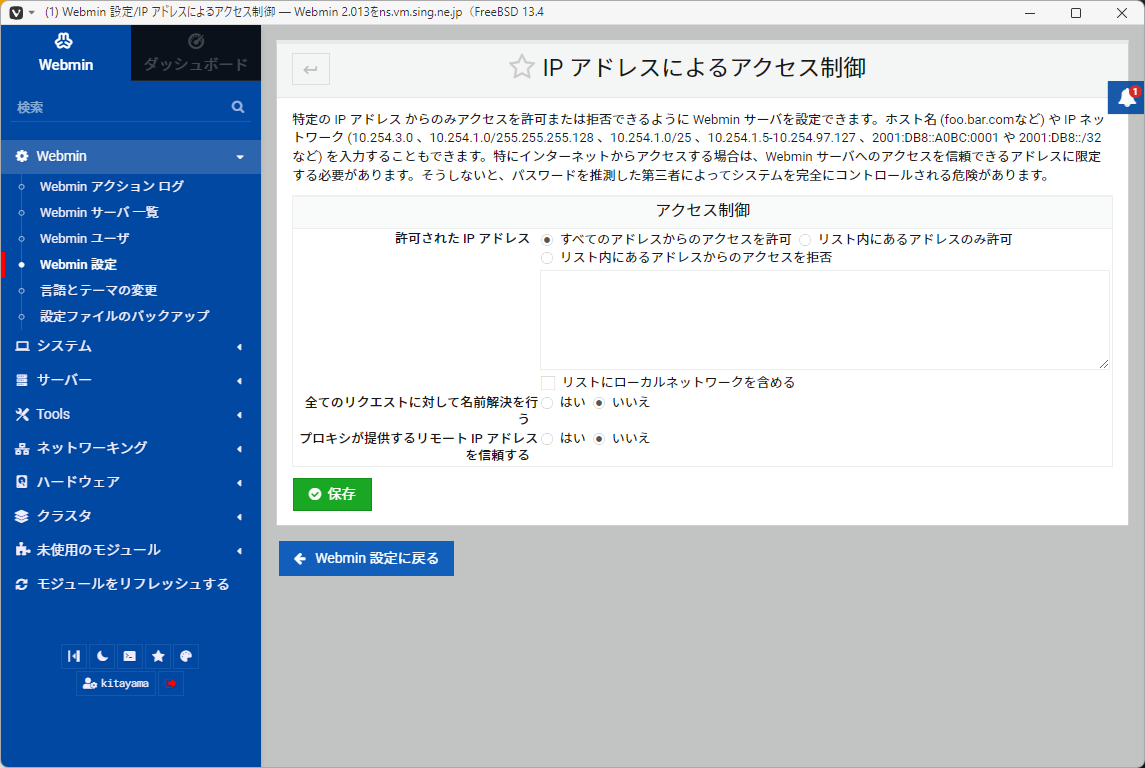The height and width of the screenshot is (768, 1145).
Task: Click the クラスタ layers icon
Action: [x=22, y=516]
